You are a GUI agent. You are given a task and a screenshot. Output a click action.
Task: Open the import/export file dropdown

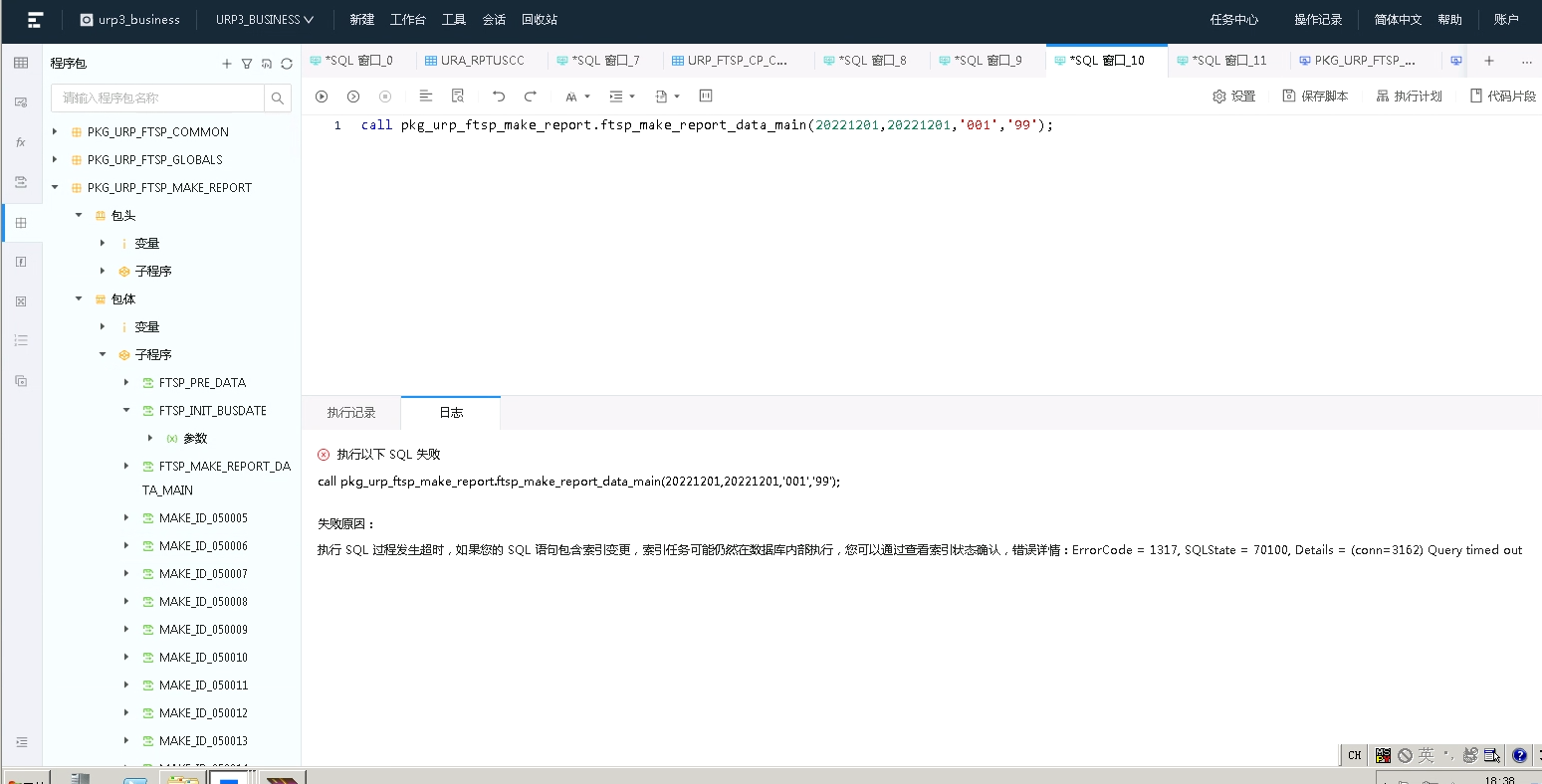(x=668, y=97)
